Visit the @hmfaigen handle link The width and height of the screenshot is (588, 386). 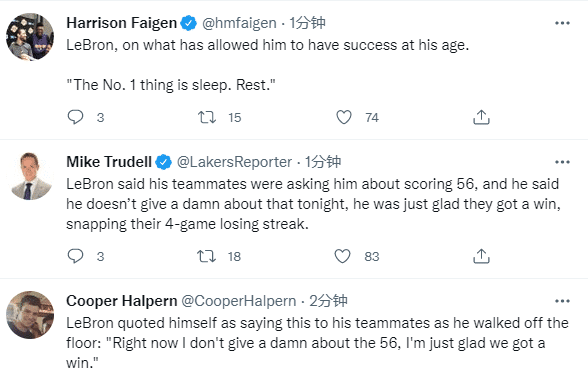point(239,23)
